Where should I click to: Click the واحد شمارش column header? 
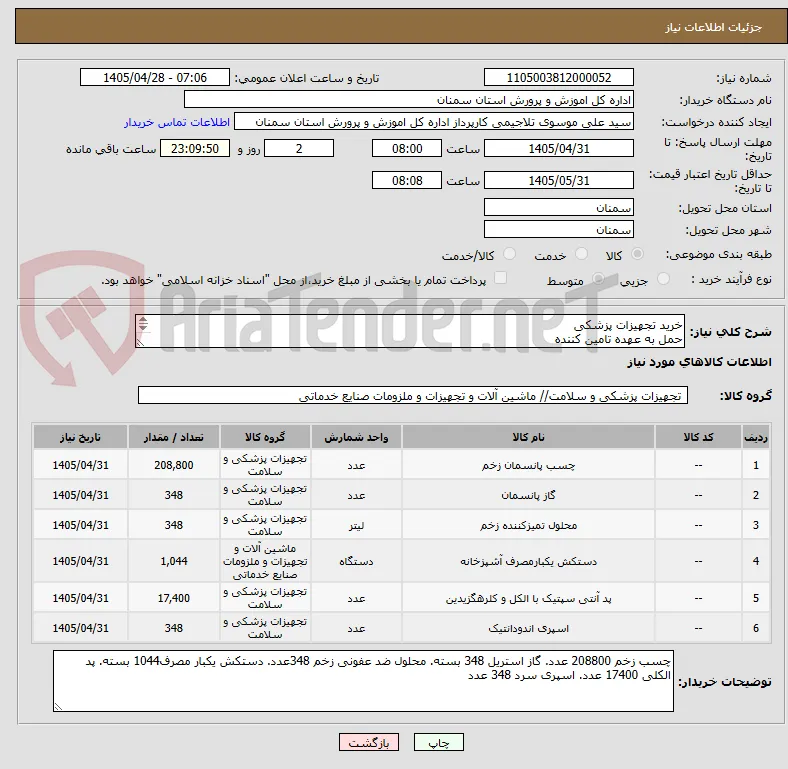point(356,437)
